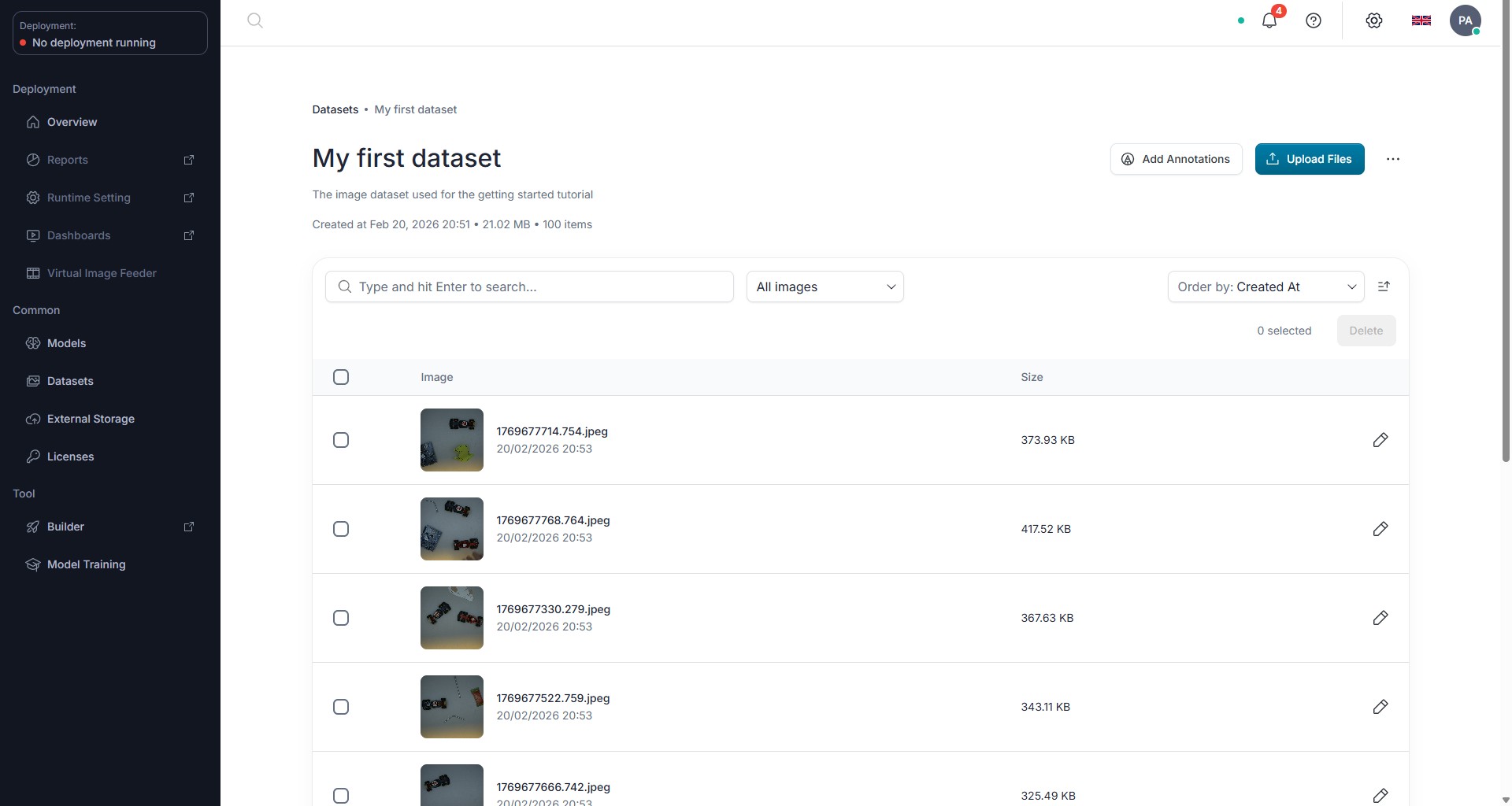The height and width of the screenshot is (806, 1512).
Task: Open the notifications bell
Action: (1269, 21)
